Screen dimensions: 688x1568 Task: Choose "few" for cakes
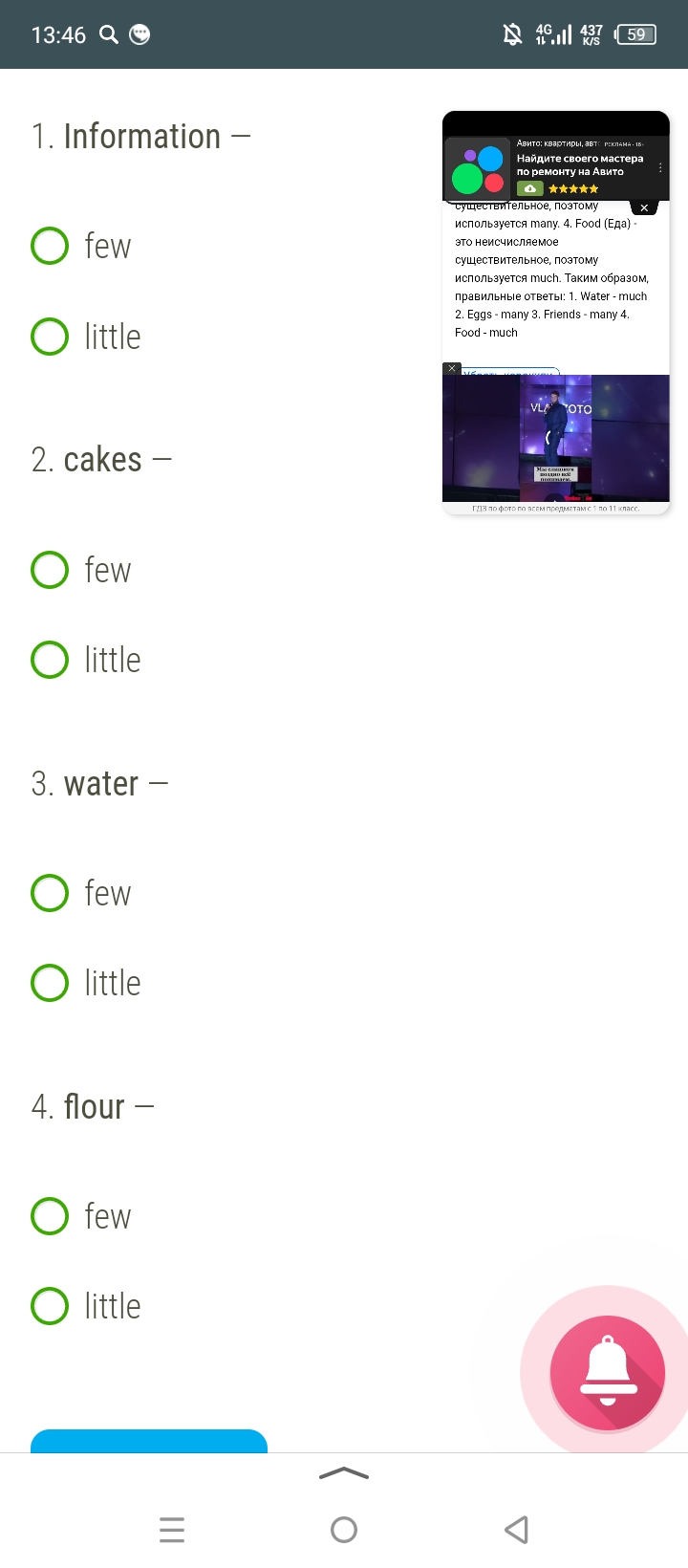(81, 570)
